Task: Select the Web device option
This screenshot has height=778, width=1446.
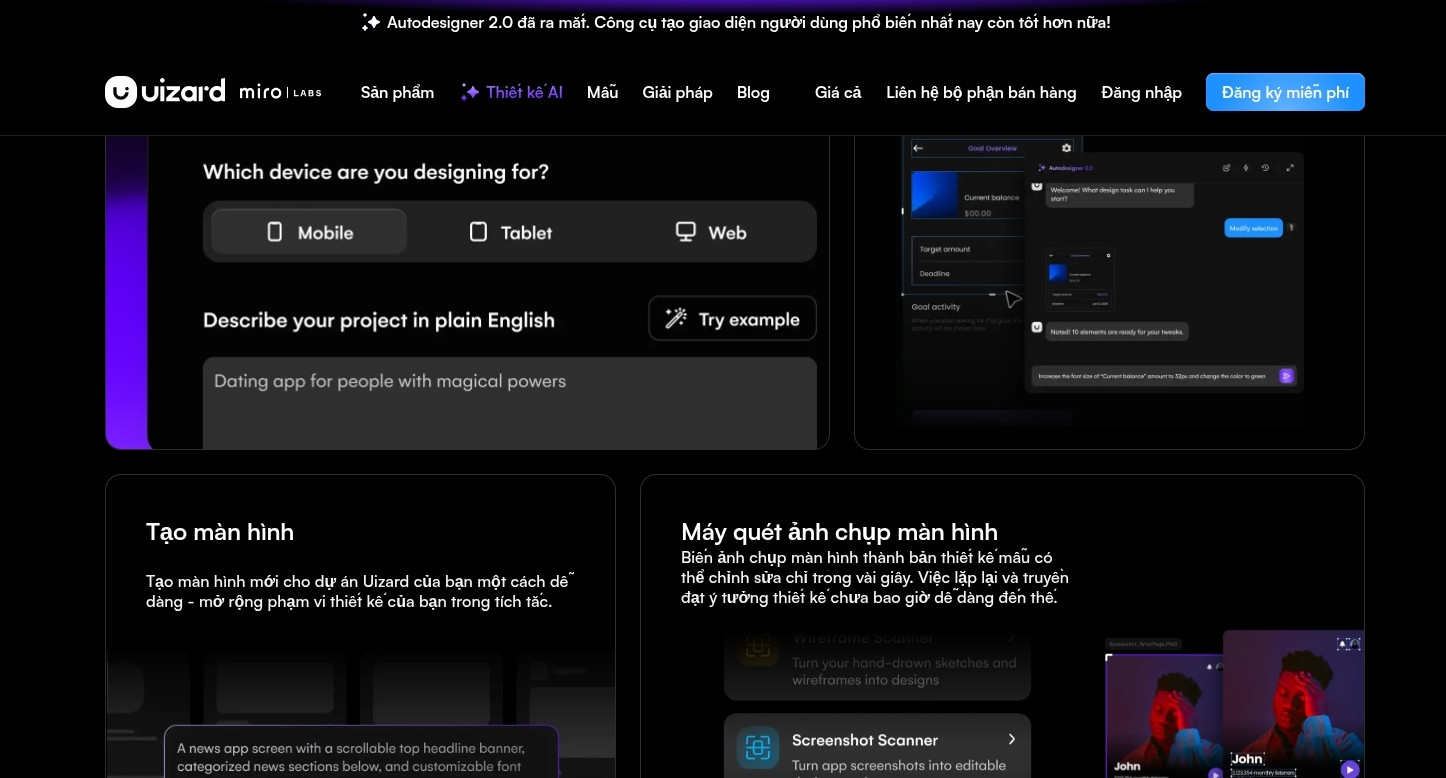Action: tap(711, 232)
